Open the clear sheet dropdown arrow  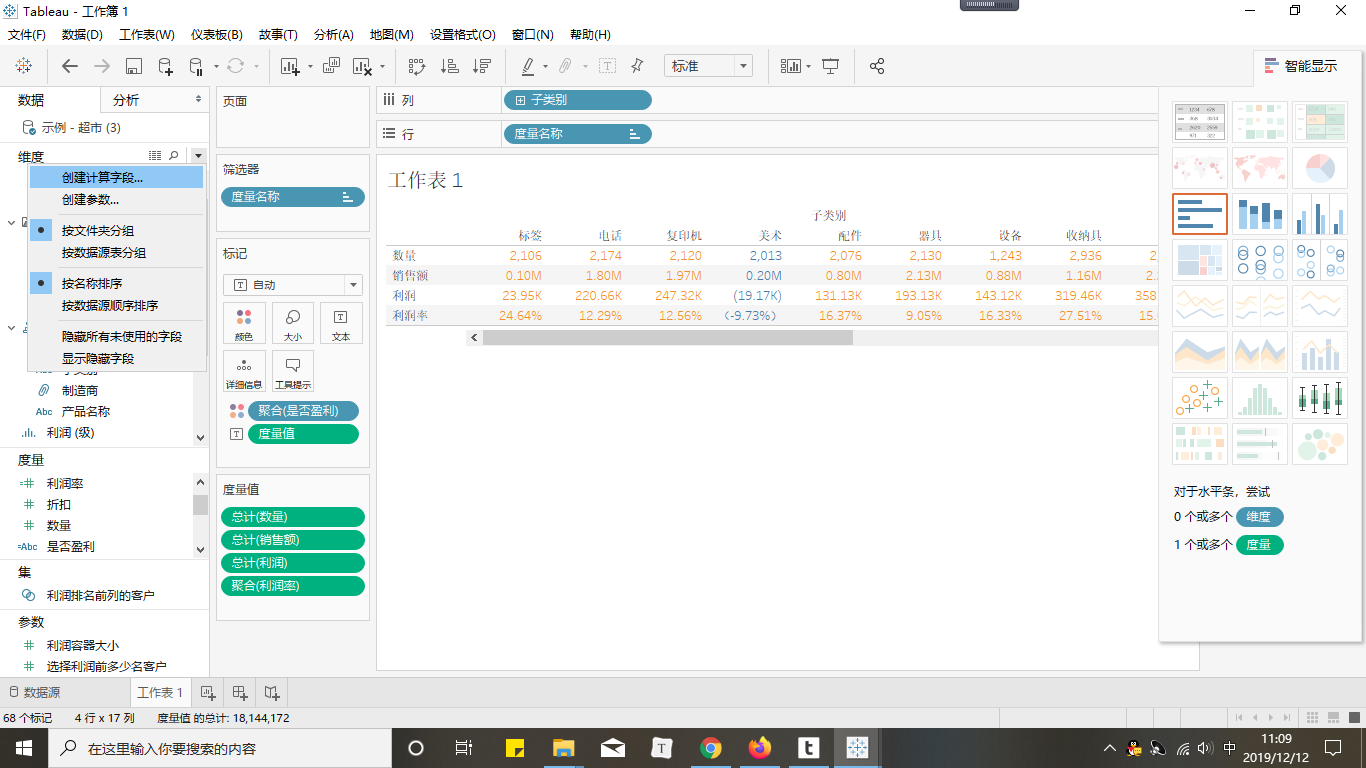click(x=383, y=67)
